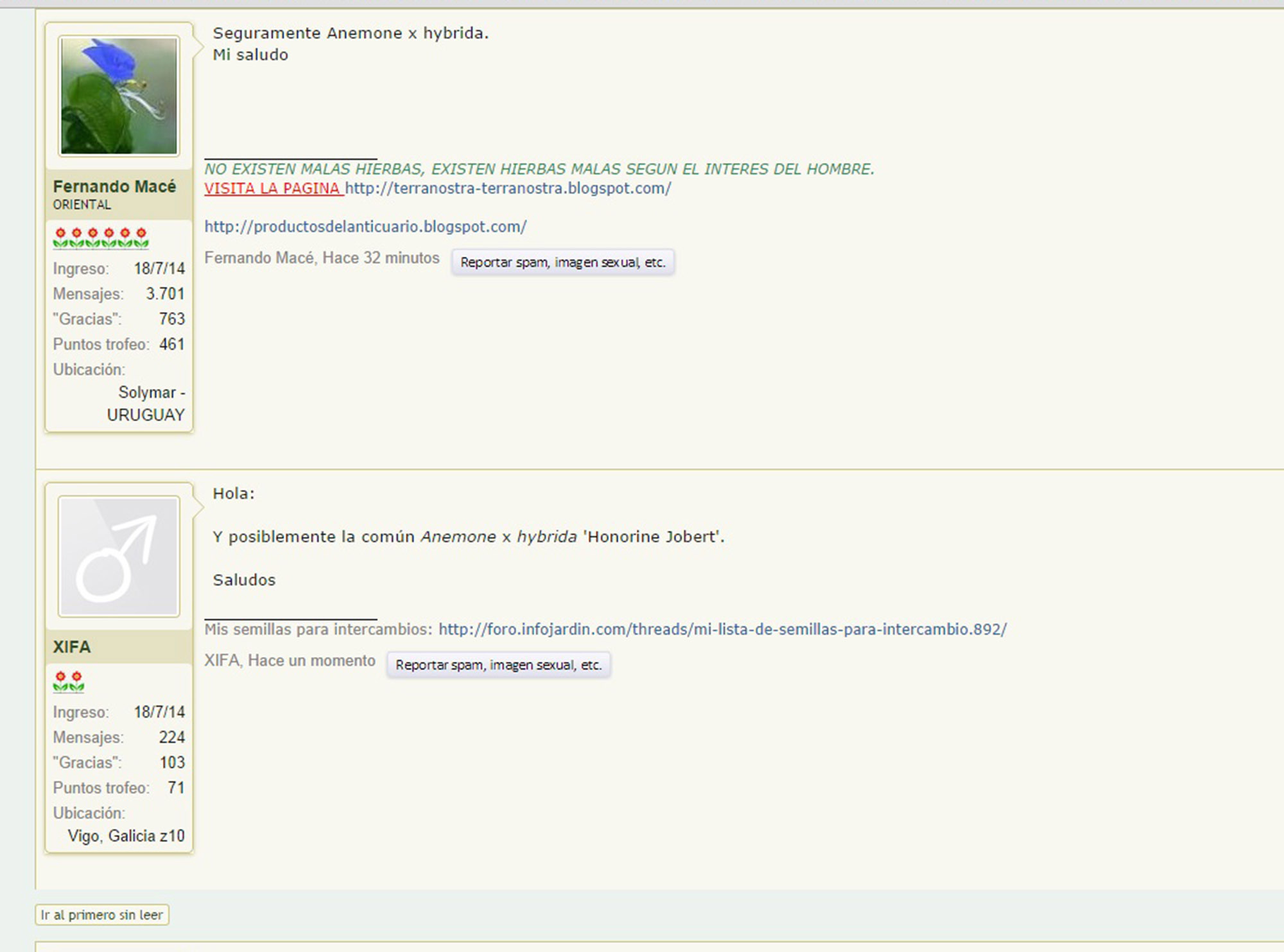This screenshot has width=1284, height=952.
Task: Click Fernando Macé's Mensajes count 3.701
Action: pos(165,293)
